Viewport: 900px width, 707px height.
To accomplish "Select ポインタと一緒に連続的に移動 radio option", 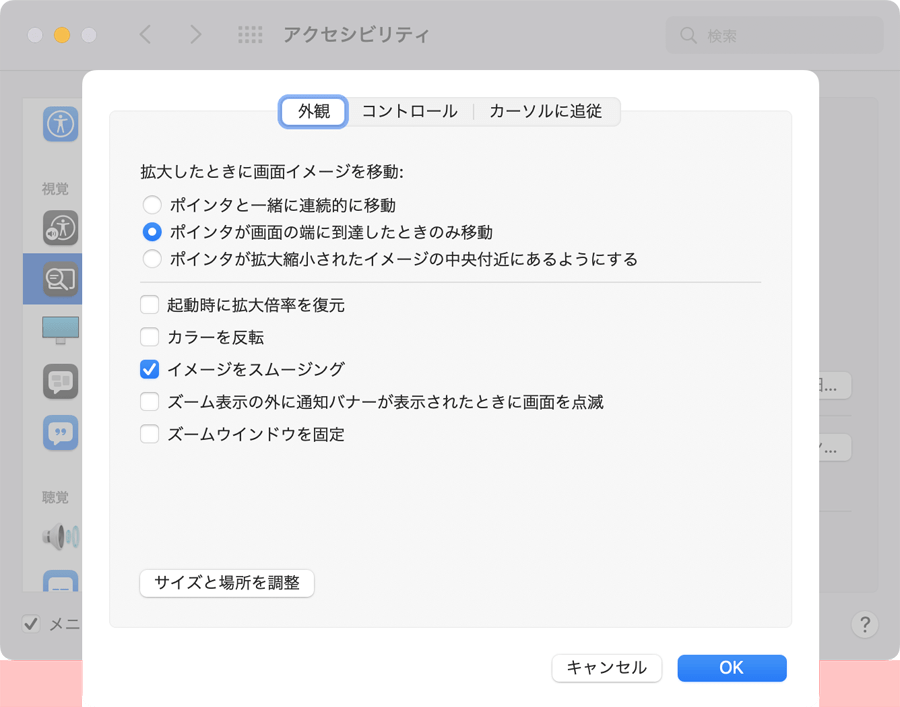I will (152, 205).
